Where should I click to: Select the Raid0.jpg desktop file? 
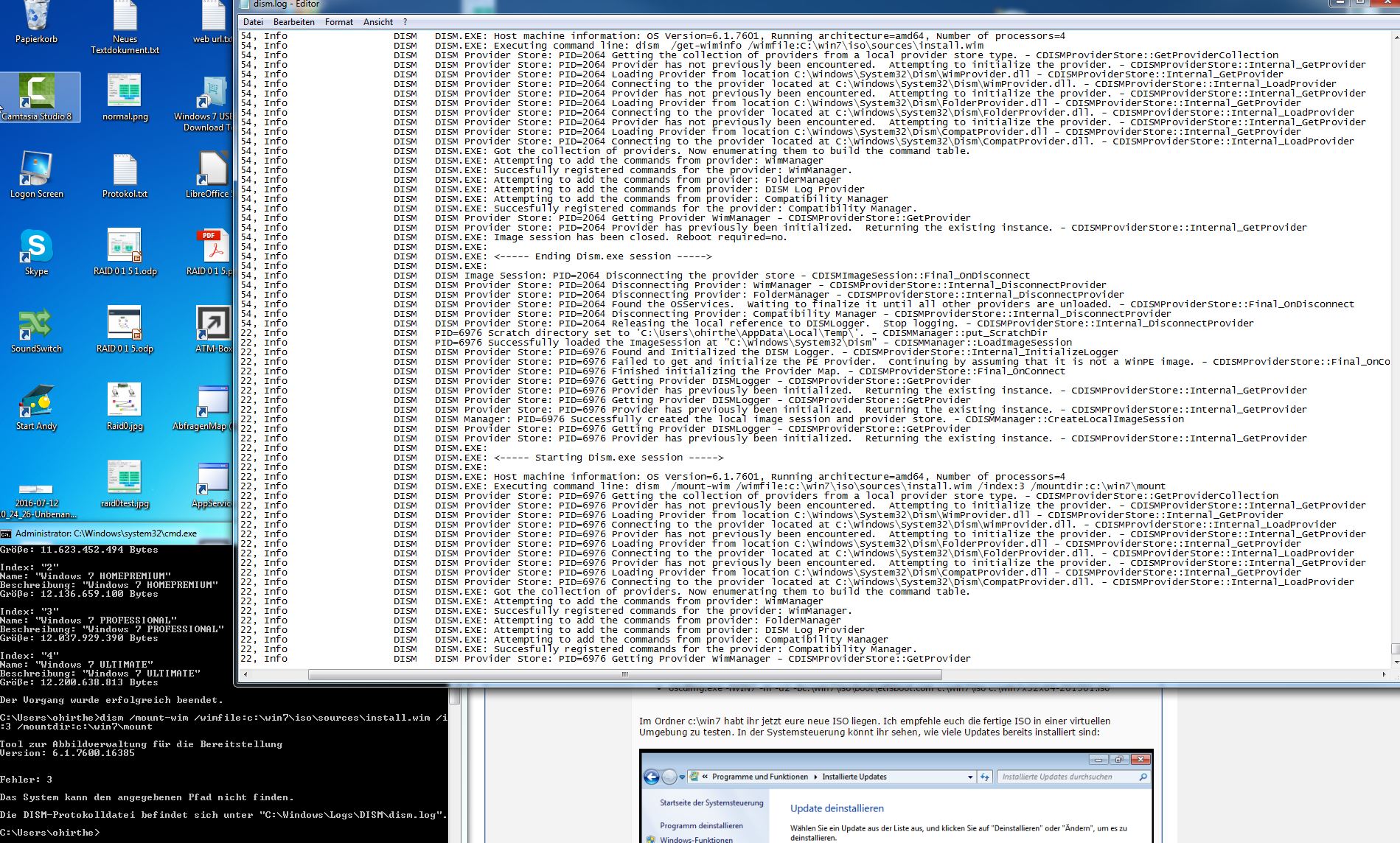tap(125, 407)
